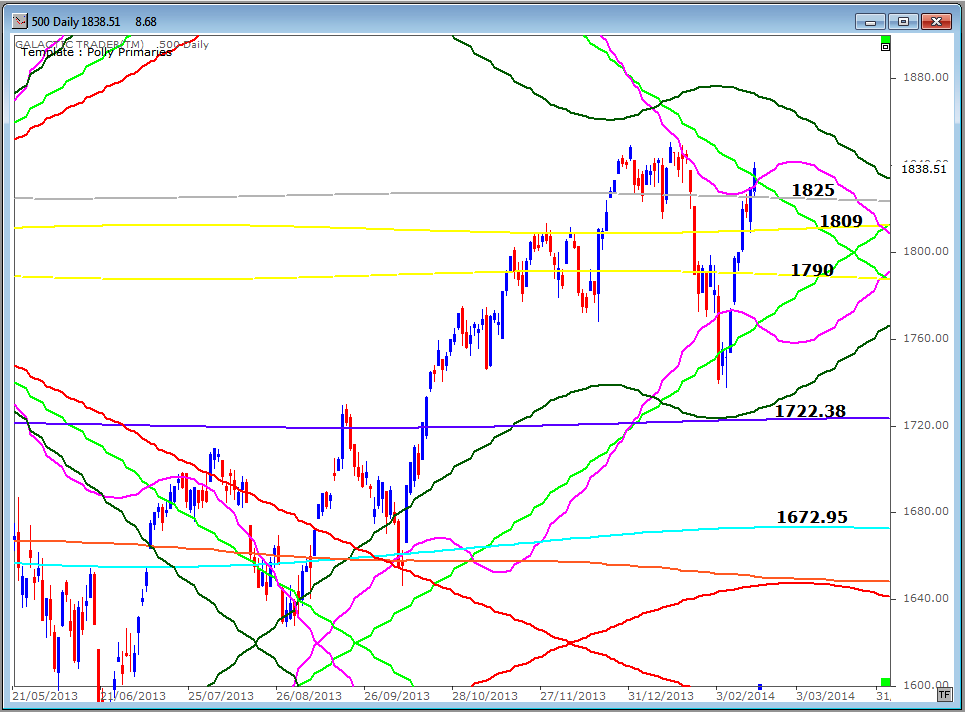The height and width of the screenshot is (712, 965).
Task: Click the 1640.00 price axis label
Action: pos(926,598)
